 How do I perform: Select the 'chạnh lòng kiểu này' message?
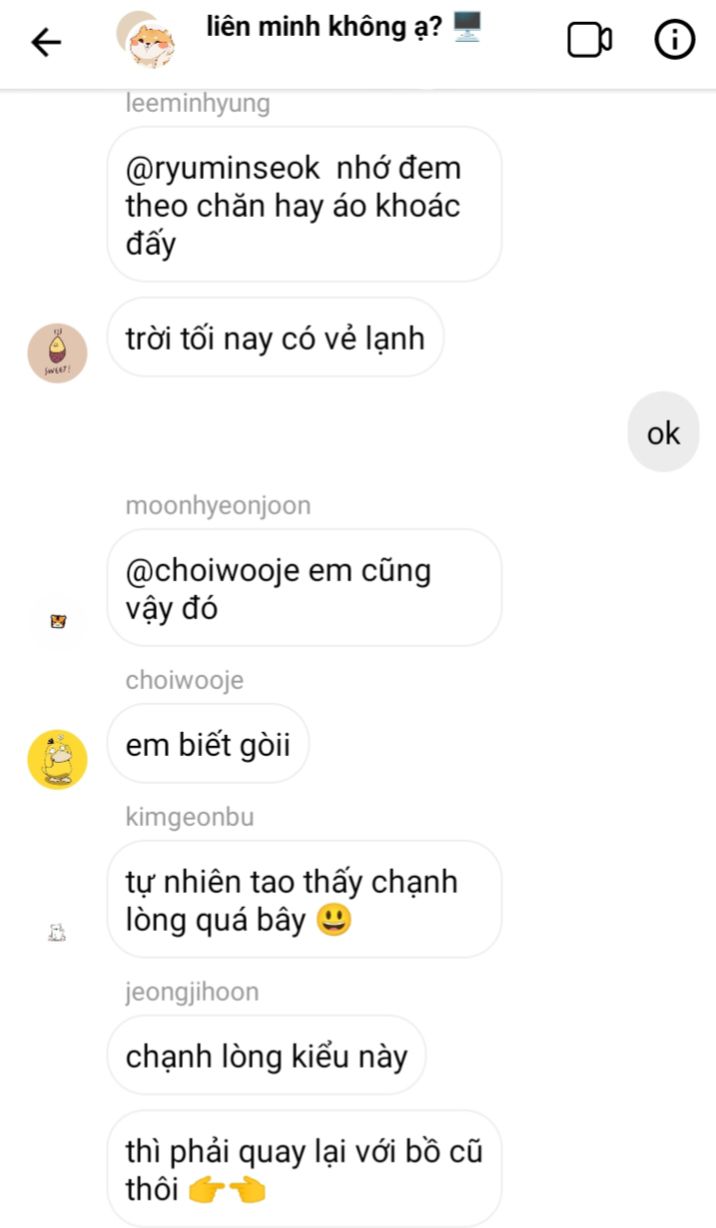click(x=266, y=1055)
